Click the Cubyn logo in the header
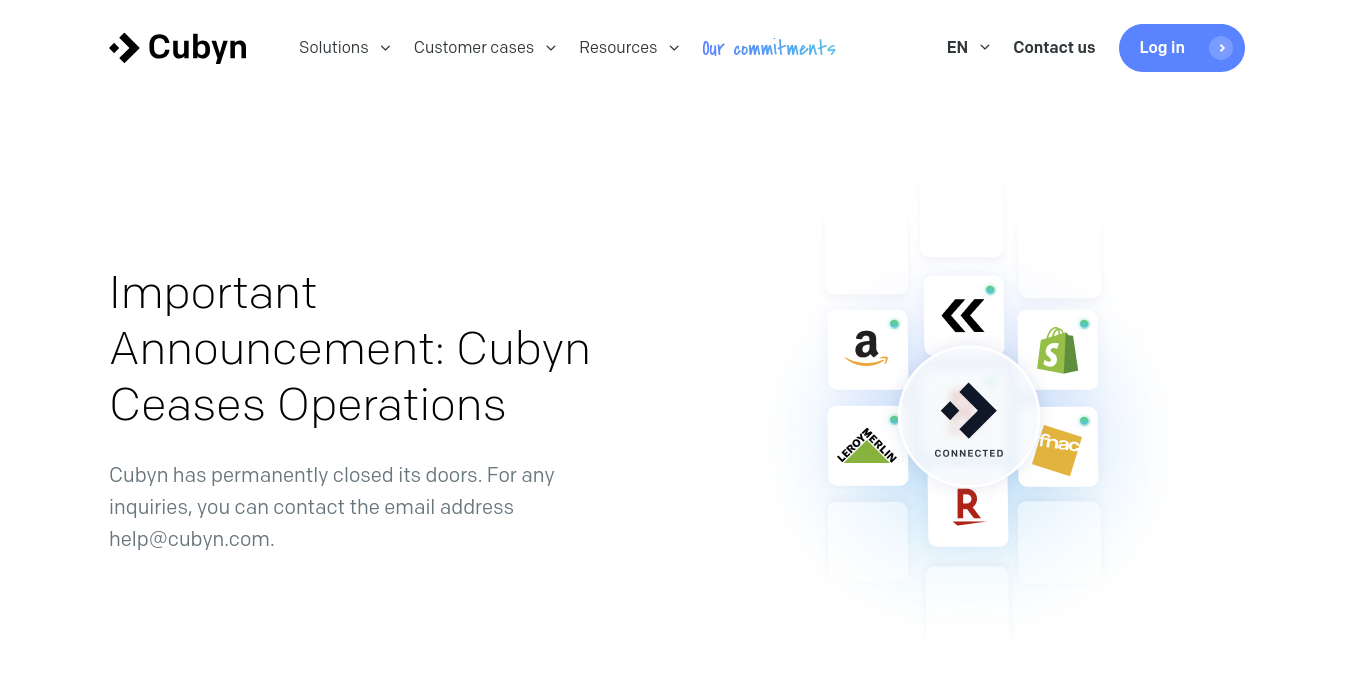 [x=177, y=47]
